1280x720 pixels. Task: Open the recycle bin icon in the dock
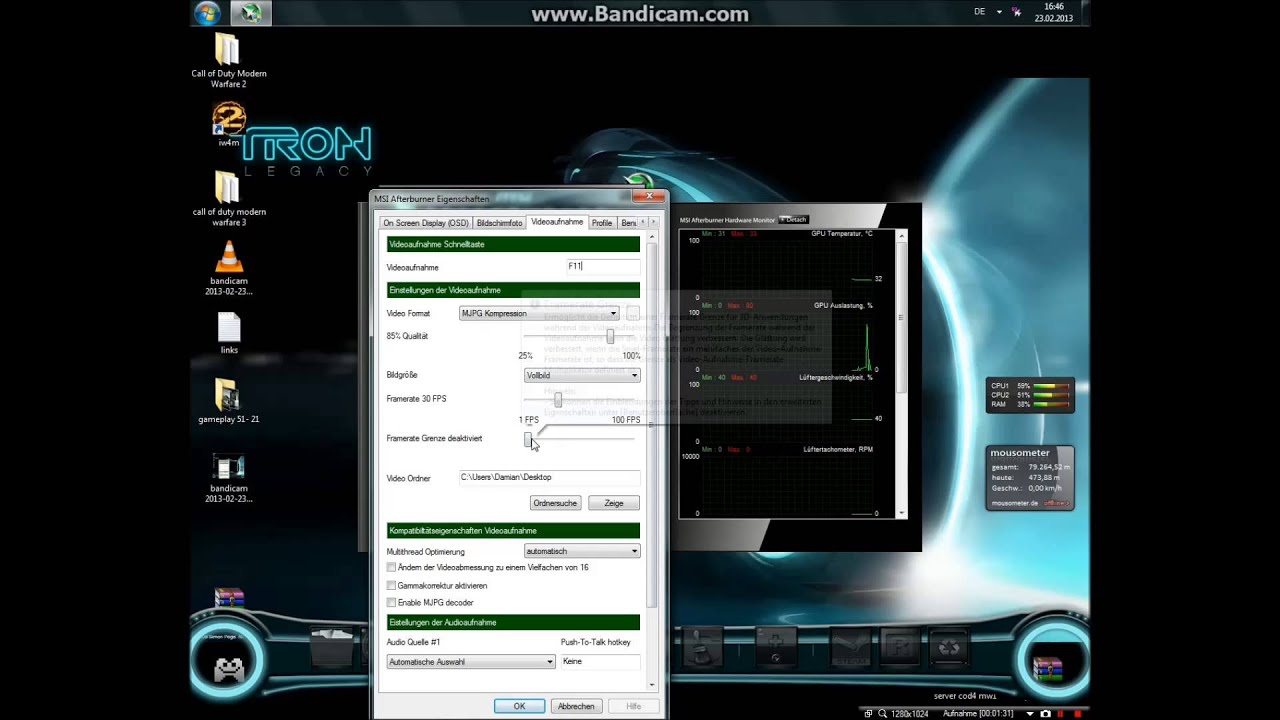pyautogui.click(x=949, y=648)
